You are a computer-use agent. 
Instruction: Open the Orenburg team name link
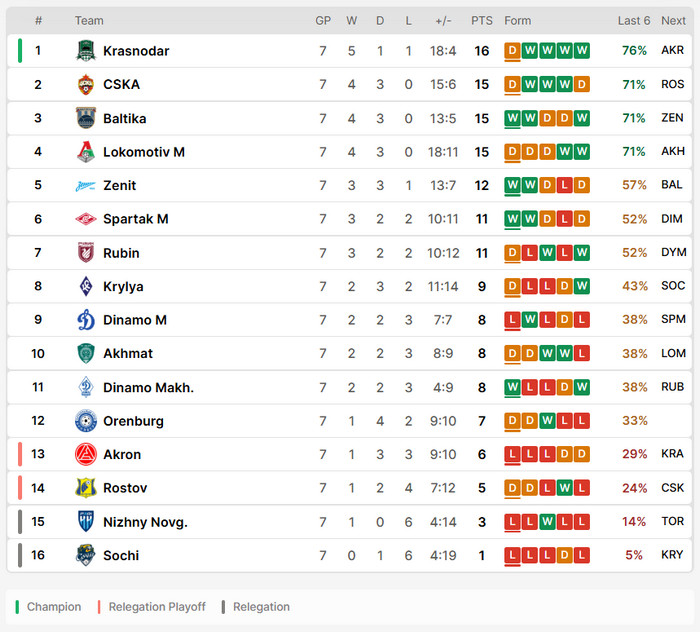pyautogui.click(x=133, y=421)
